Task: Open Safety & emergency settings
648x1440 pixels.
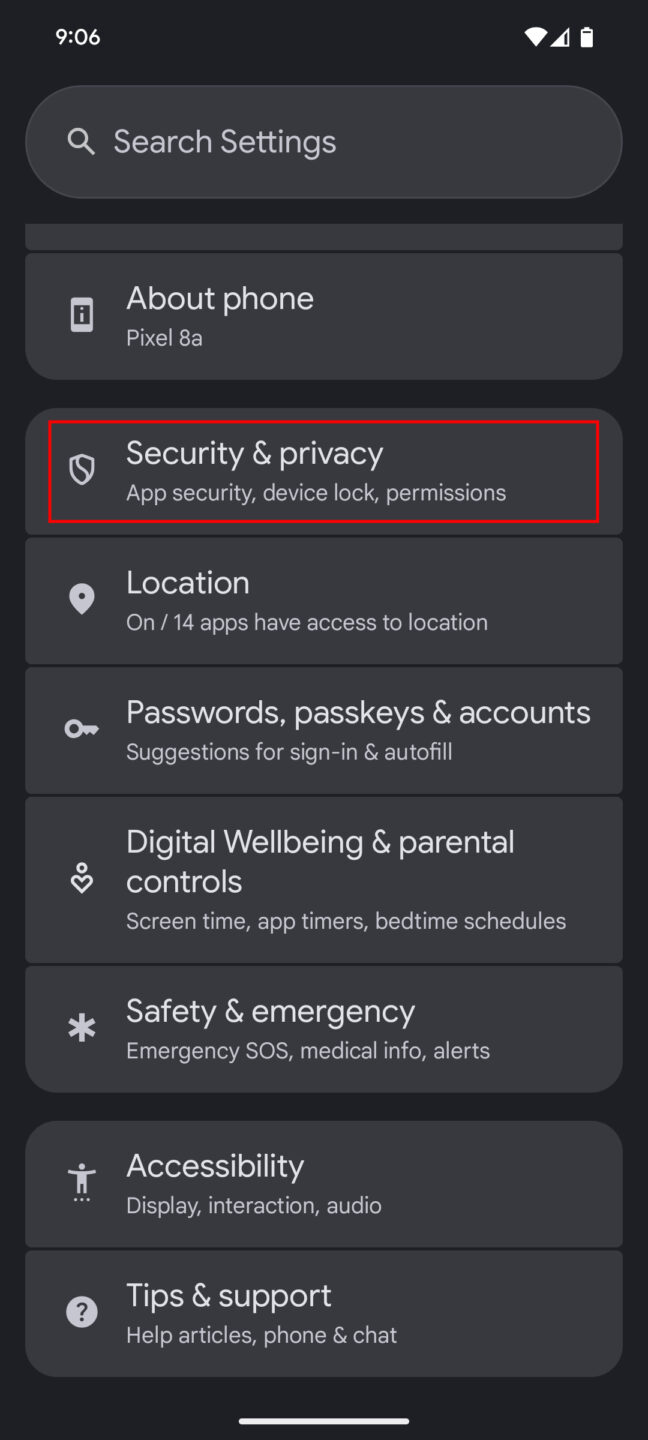Action: point(324,1028)
